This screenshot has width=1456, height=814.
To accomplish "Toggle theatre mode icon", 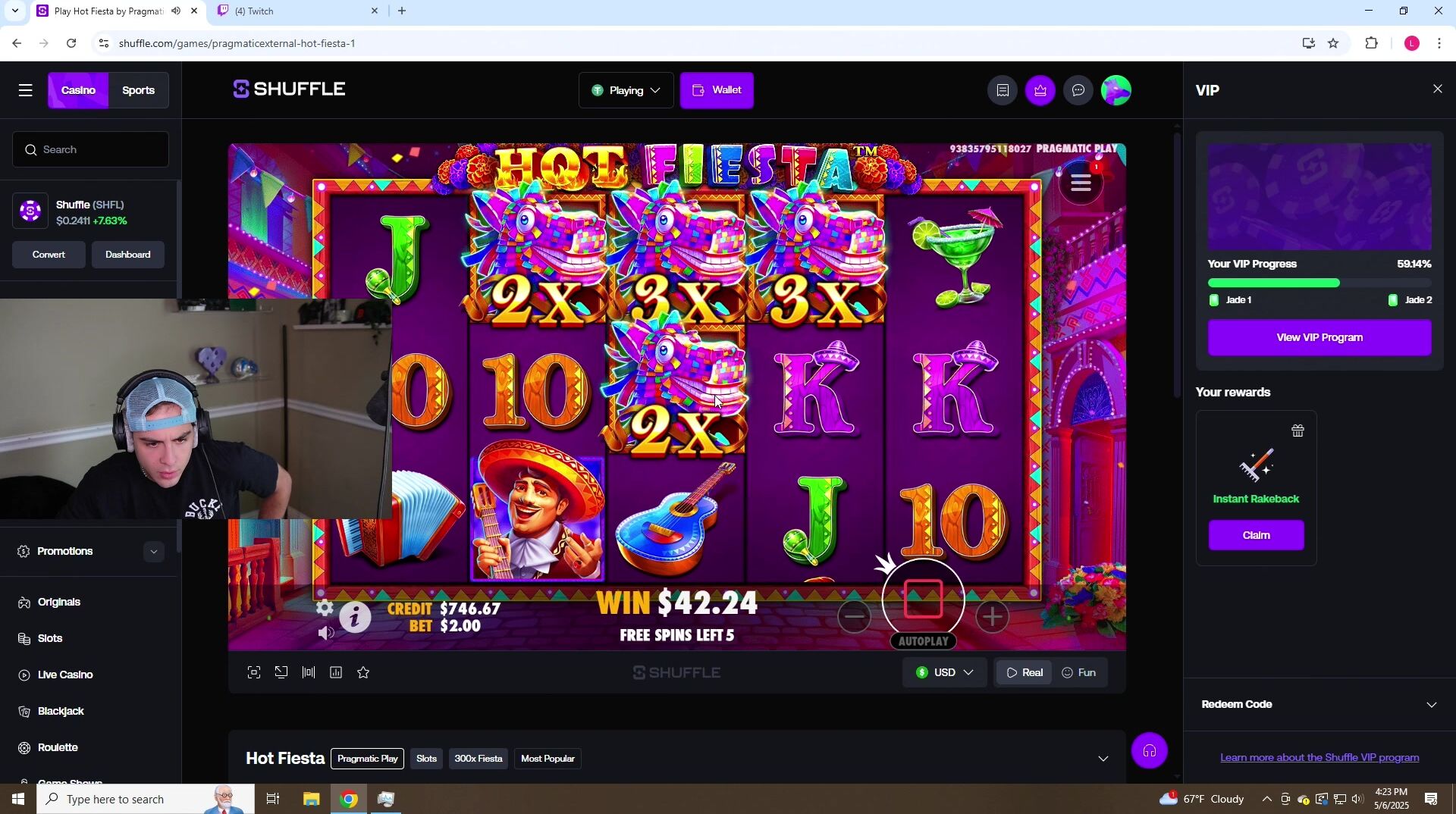I will tap(309, 672).
